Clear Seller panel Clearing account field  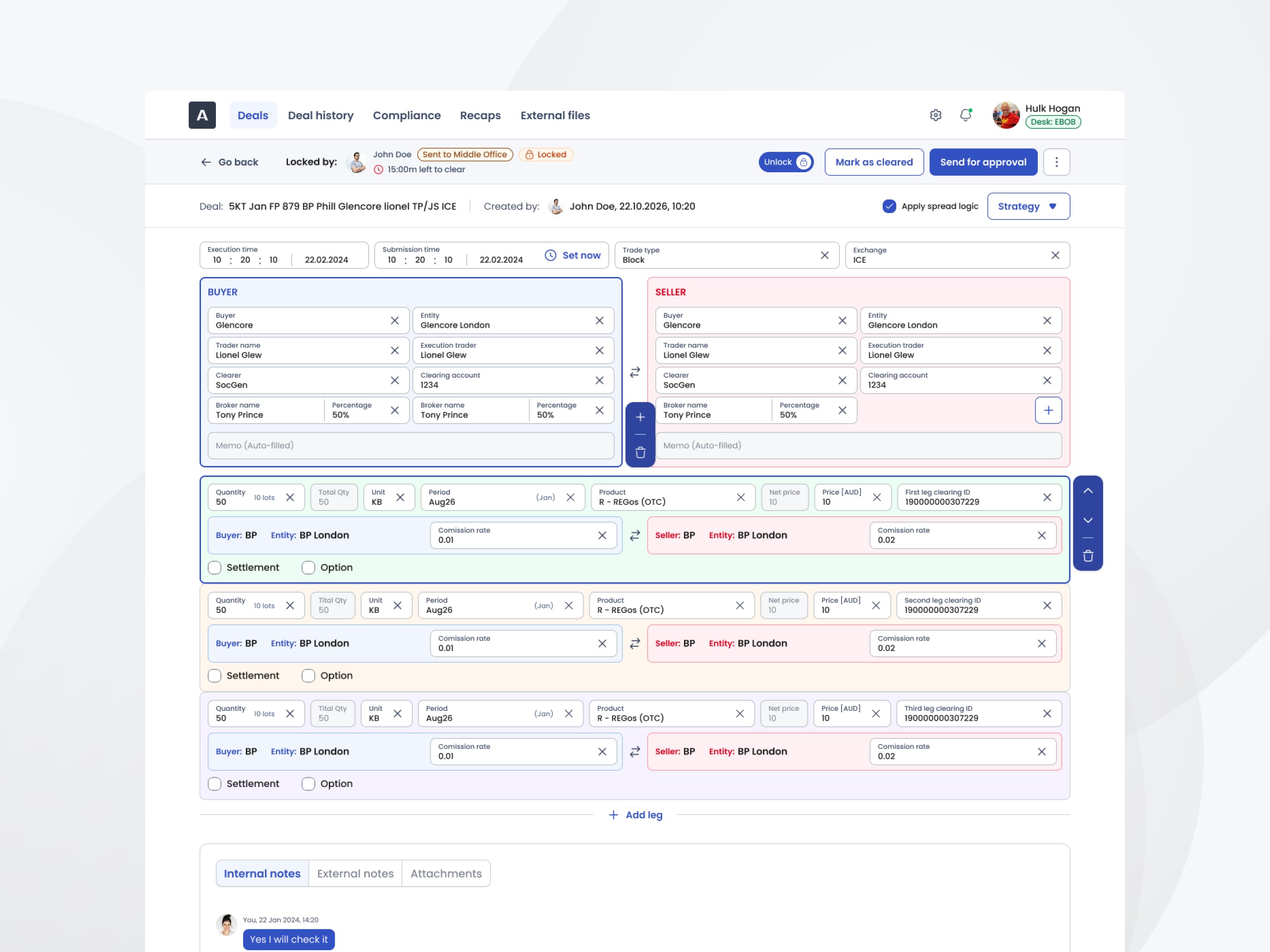1047,380
